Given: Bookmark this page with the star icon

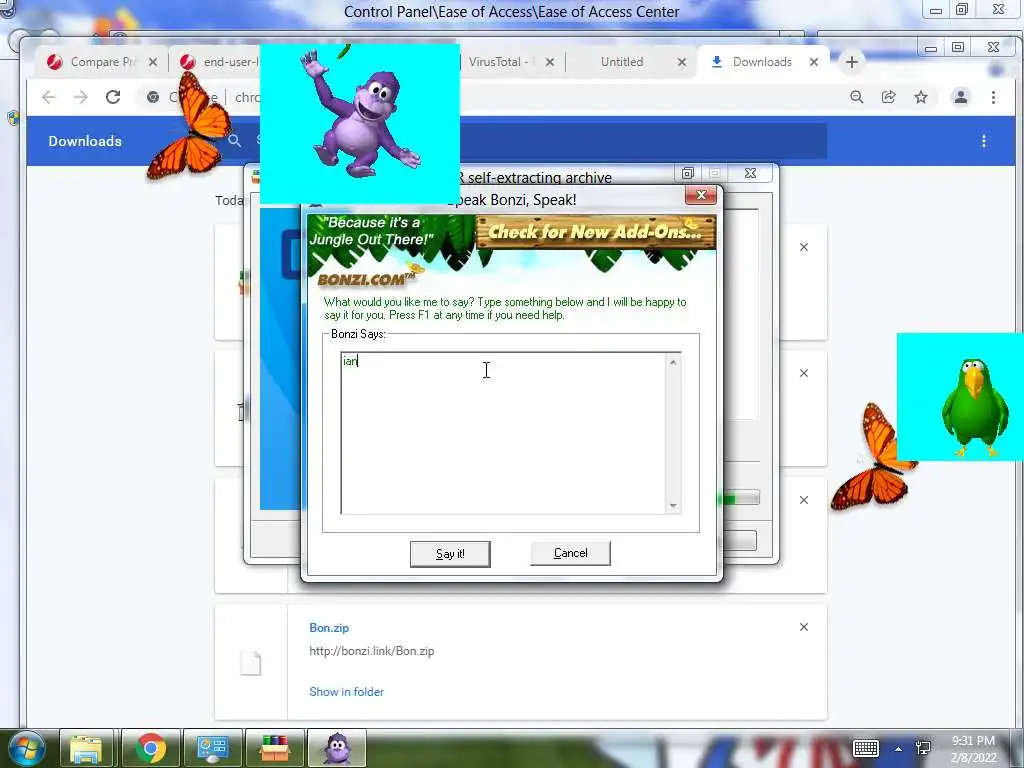Looking at the screenshot, I should pos(921,97).
